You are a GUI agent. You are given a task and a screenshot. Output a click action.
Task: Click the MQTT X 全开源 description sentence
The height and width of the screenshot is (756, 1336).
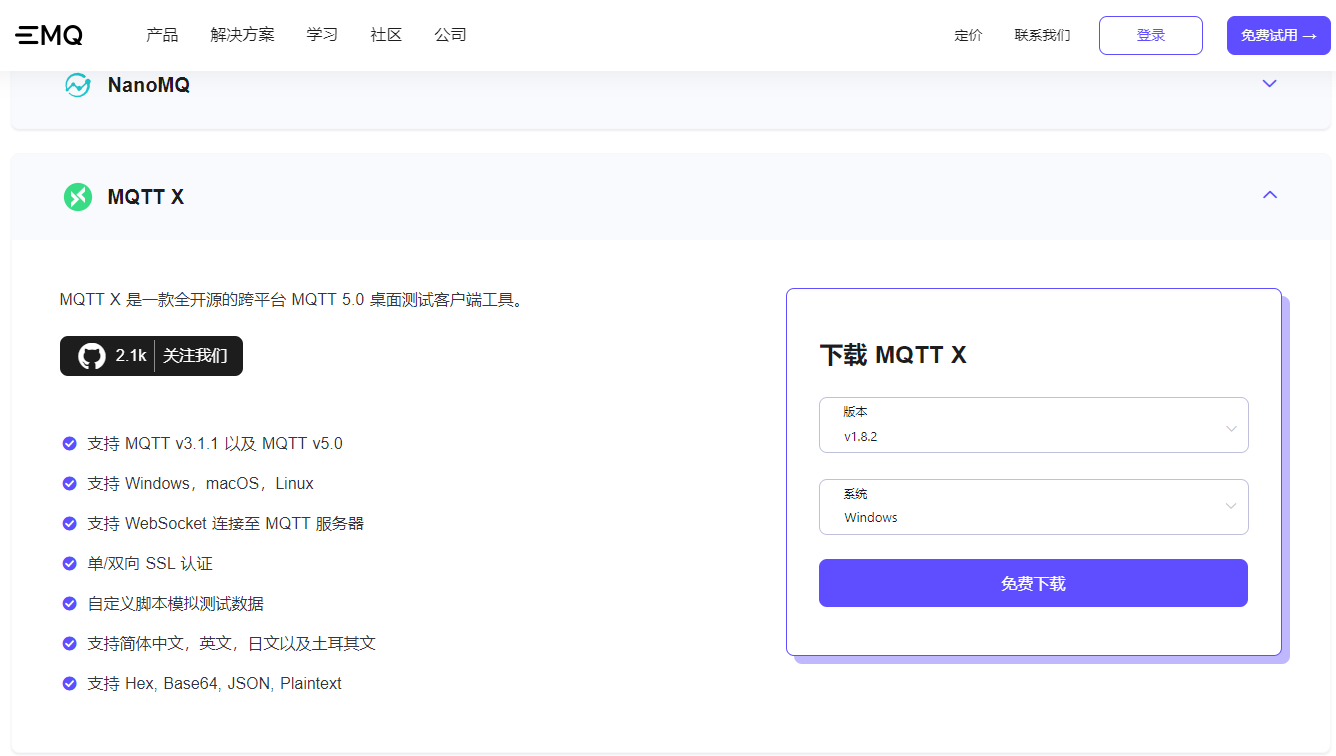(x=292, y=300)
